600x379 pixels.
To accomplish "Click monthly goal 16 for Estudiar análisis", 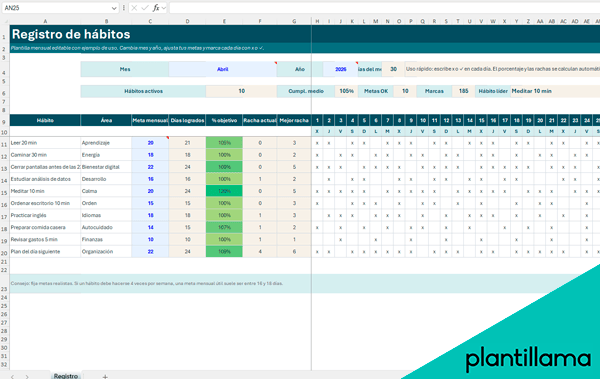I will 150,179.
